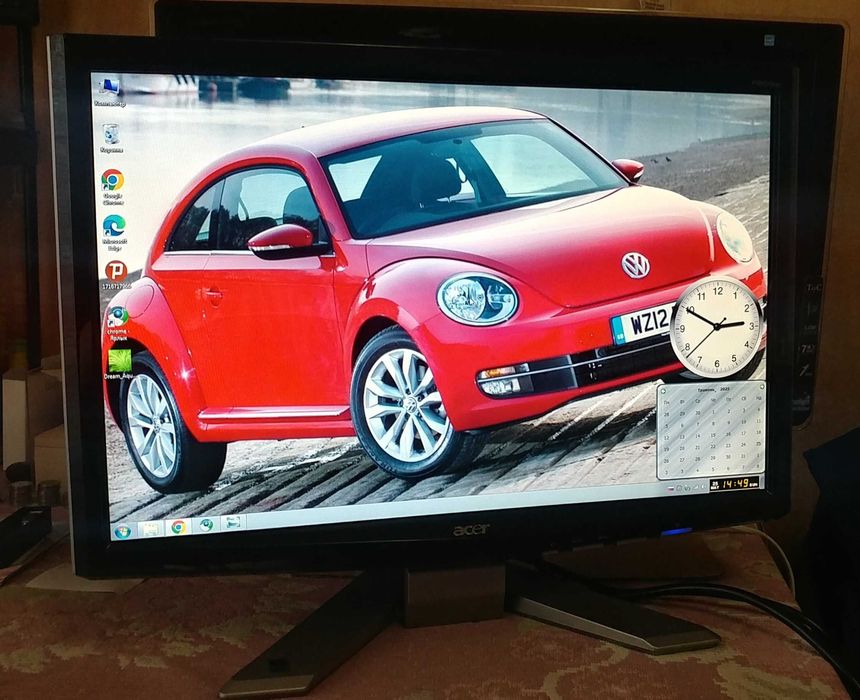Select day 22 in the calendar gadget
Image resolution: width=860 pixels, height=700 pixels.
tap(713, 446)
